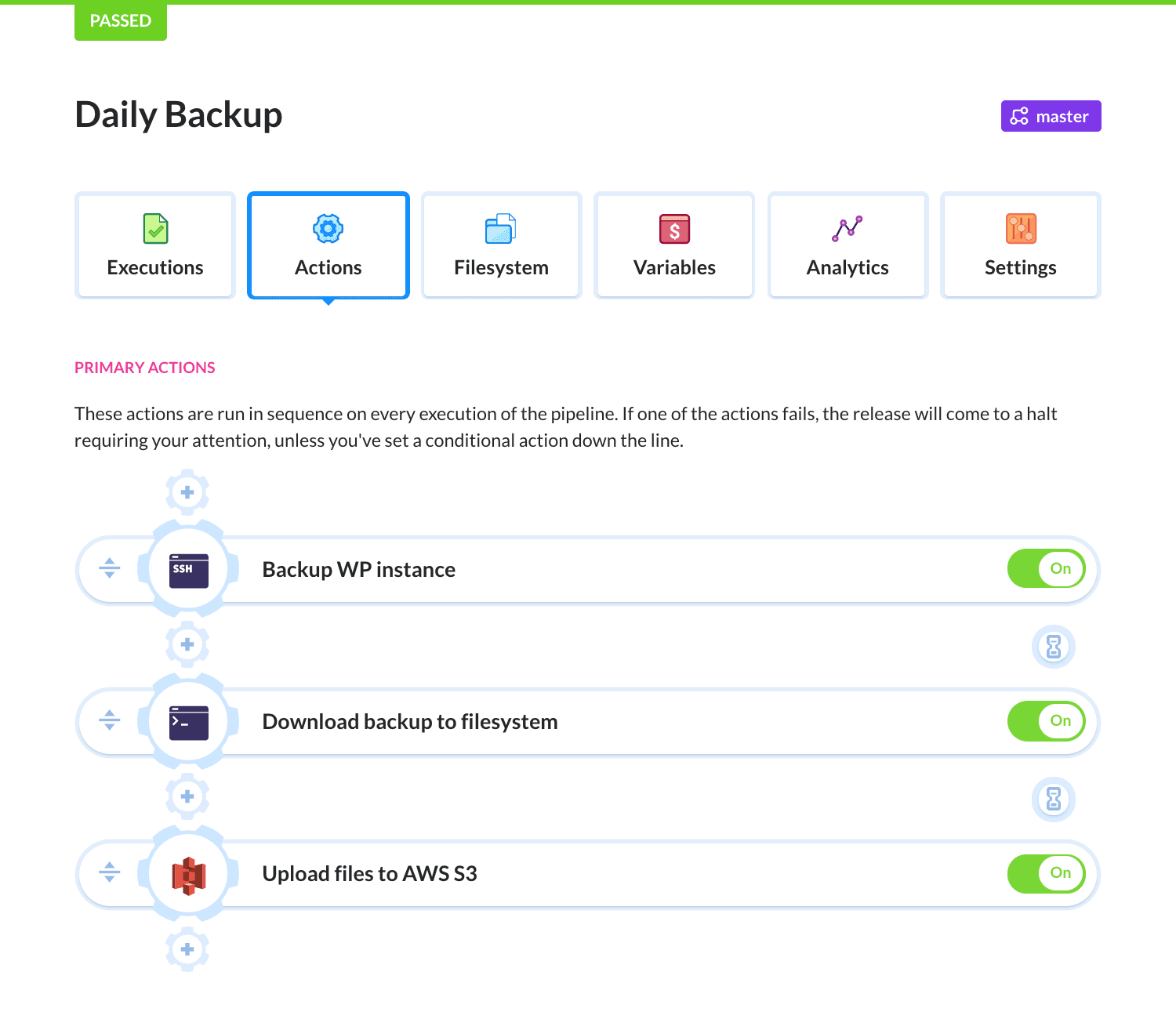Viewport: 1176px width, 1019px height.
Task: Open the Executions tab
Action: click(155, 245)
